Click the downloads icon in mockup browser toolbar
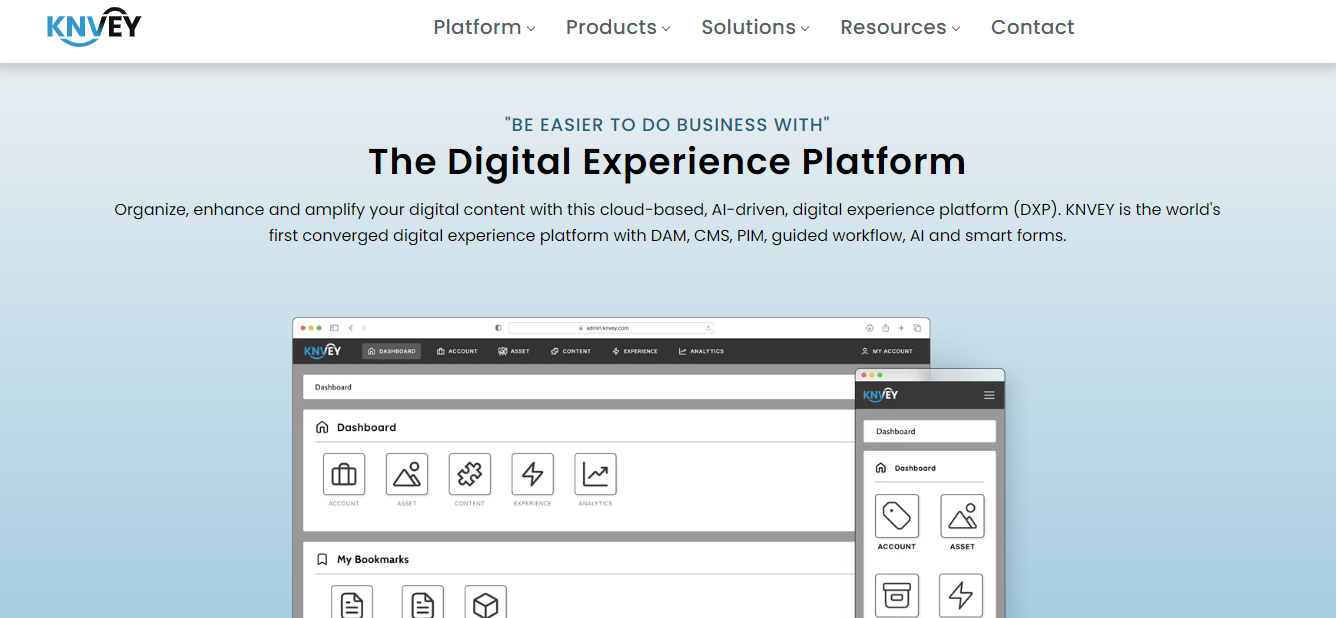Viewport: 1336px width, 618px height. coord(869,328)
